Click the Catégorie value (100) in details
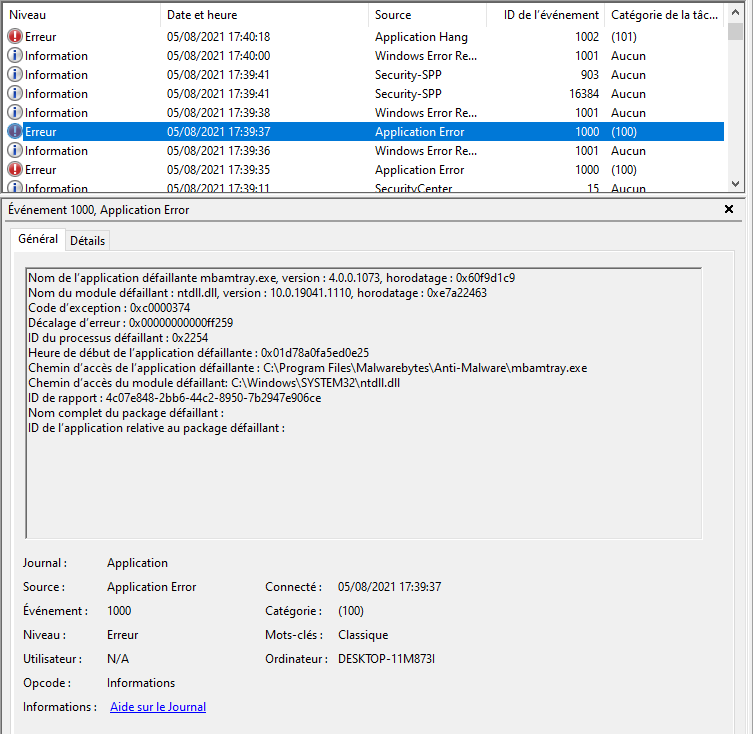Viewport: 753px width, 734px height. coord(351,611)
